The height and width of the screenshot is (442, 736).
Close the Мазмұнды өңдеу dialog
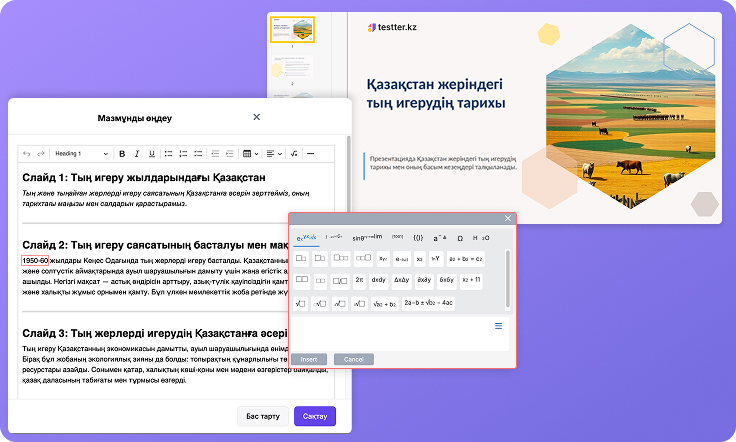pos(256,117)
